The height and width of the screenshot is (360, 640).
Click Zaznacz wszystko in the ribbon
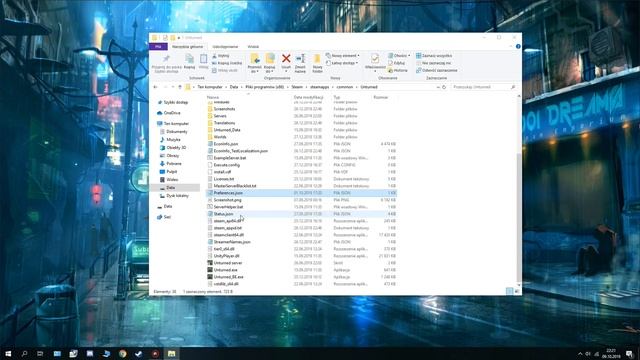pos(434,56)
